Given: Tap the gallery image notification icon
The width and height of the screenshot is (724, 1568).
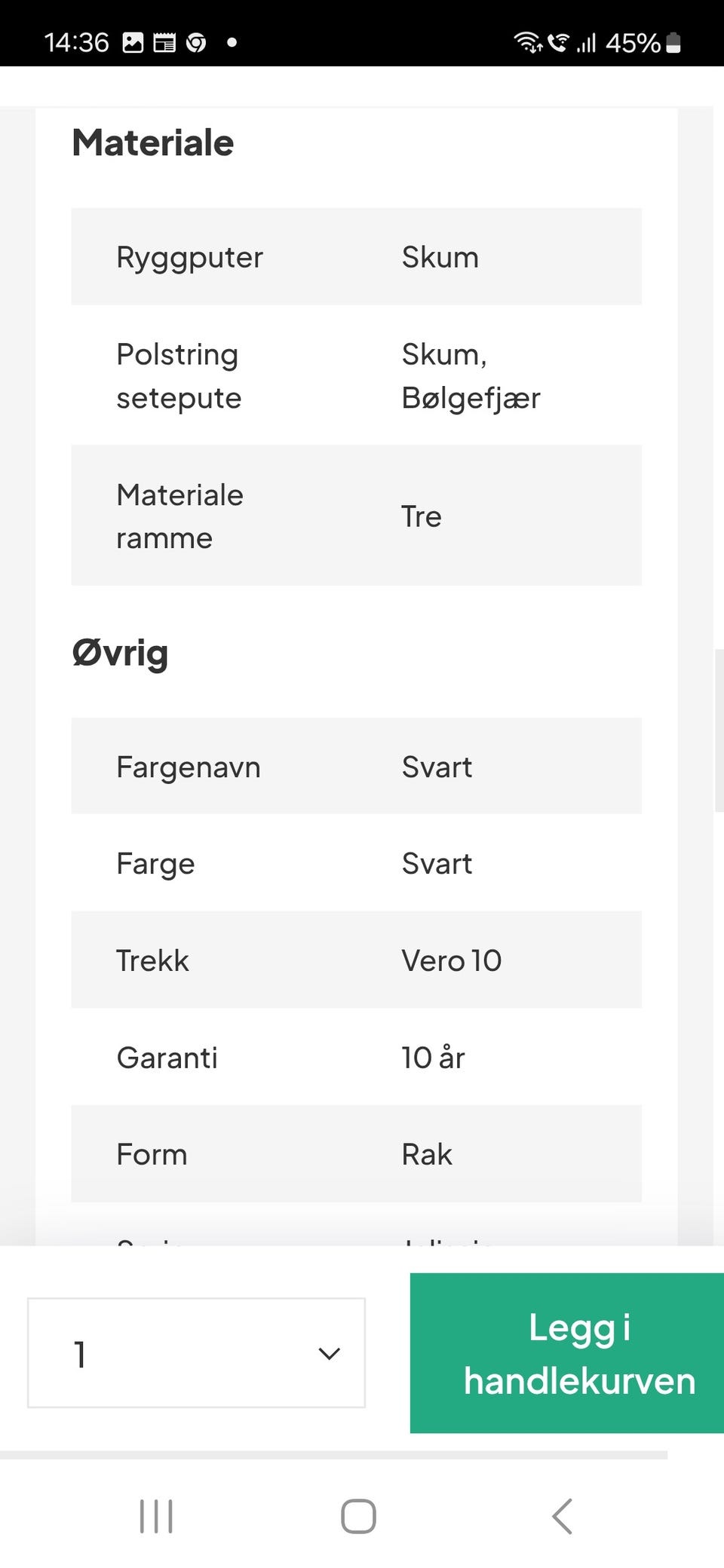Looking at the screenshot, I should point(133,43).
